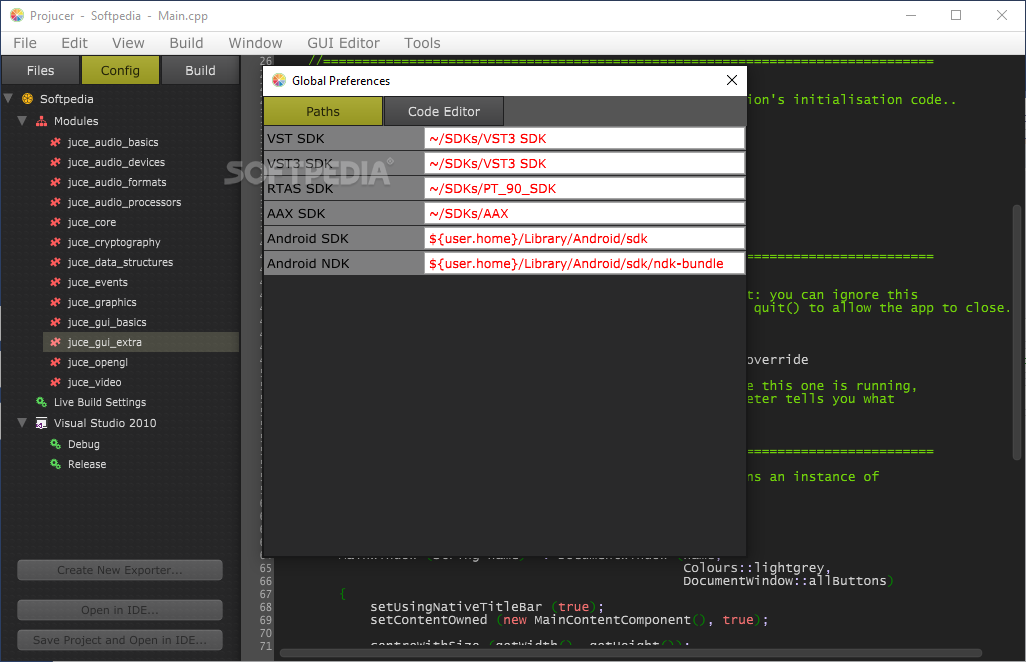Viewport: 1026px width, 662px height.
Task: Close the Global Preferences dialog
Action: pyautogui.click(x=732, y=80)
